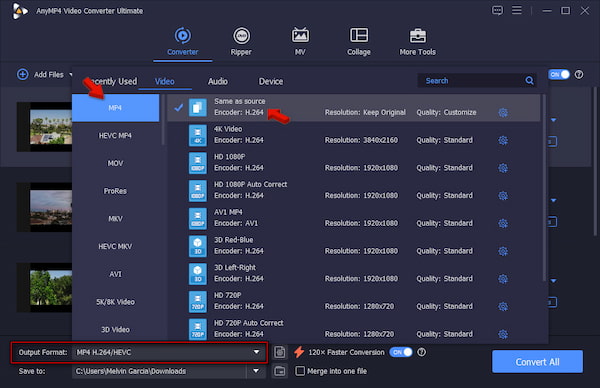
Task: Open the Ripper module
Action: click(x=241, y=41)
